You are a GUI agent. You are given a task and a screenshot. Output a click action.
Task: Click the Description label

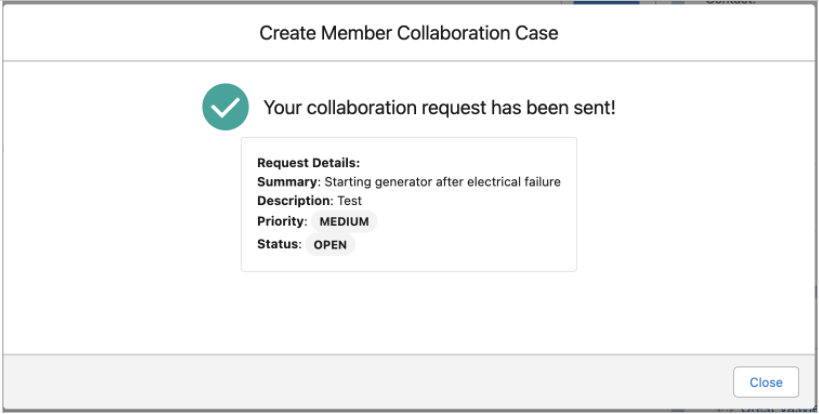pos(295,201)
